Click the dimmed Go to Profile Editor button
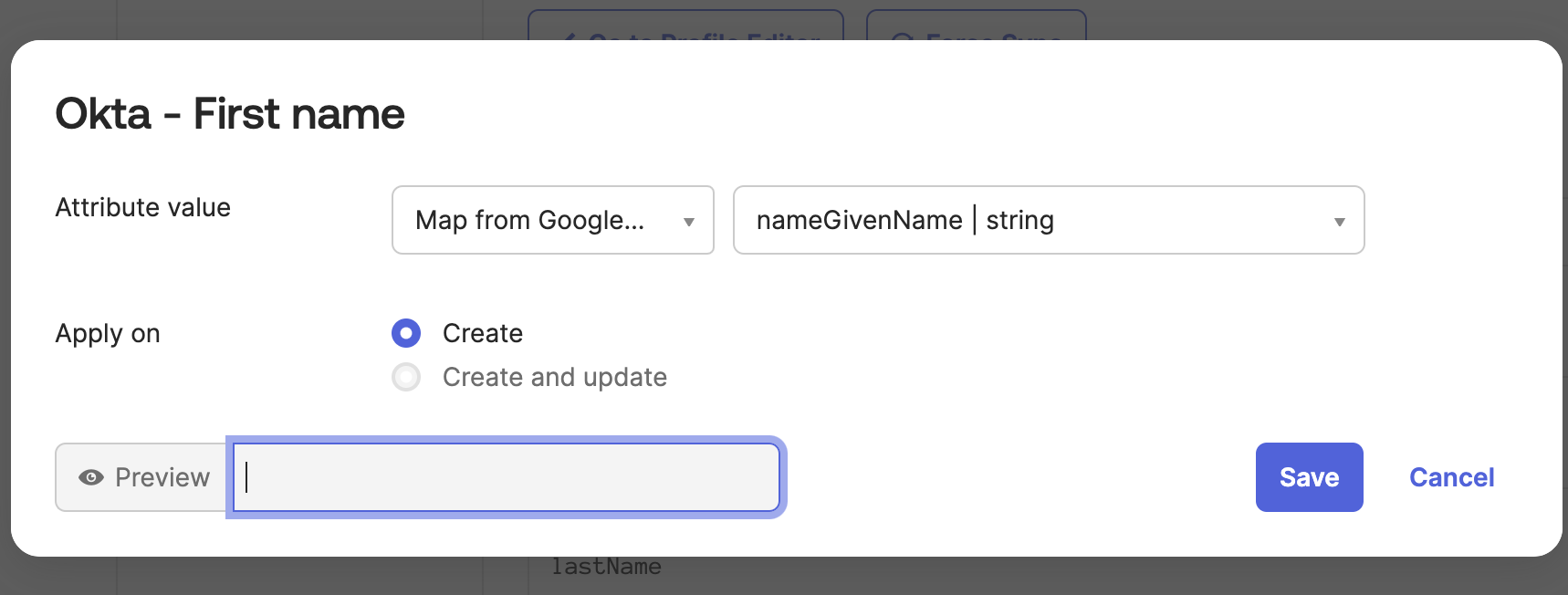 685,26
